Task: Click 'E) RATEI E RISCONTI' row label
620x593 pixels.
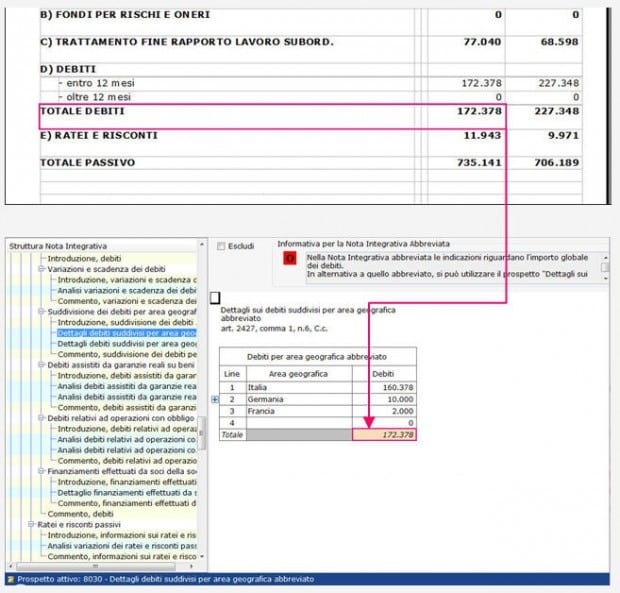Action: coord(99,136)
